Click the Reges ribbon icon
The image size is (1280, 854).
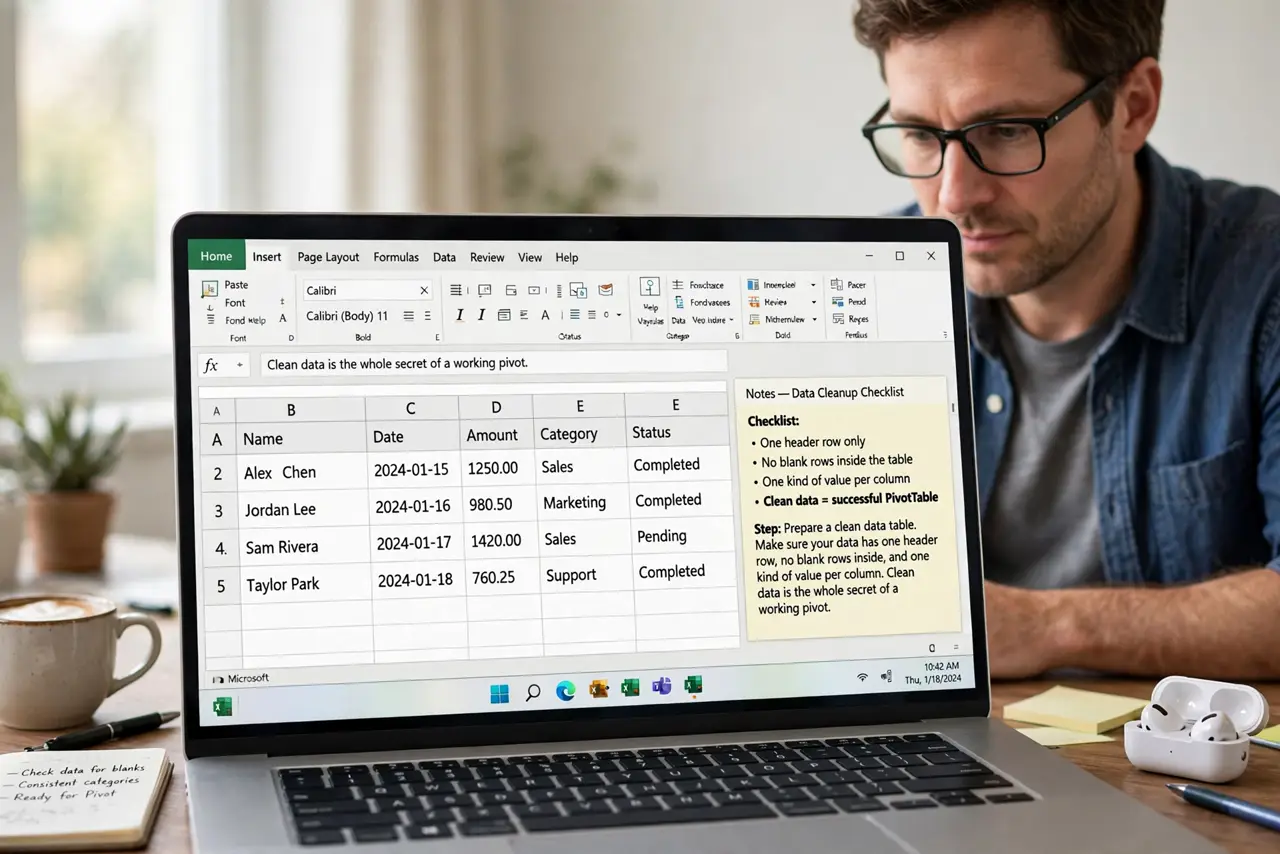coord(836,319)
